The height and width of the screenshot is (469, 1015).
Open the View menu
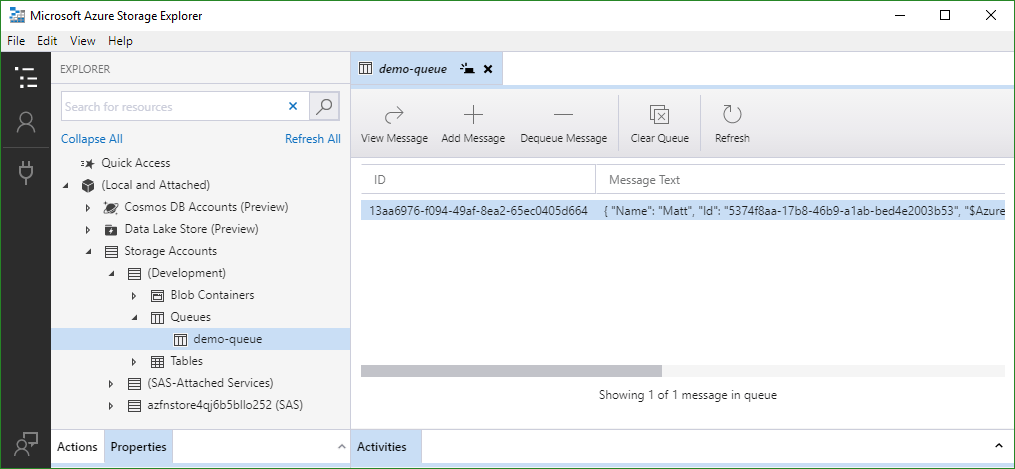click(83, 41)
